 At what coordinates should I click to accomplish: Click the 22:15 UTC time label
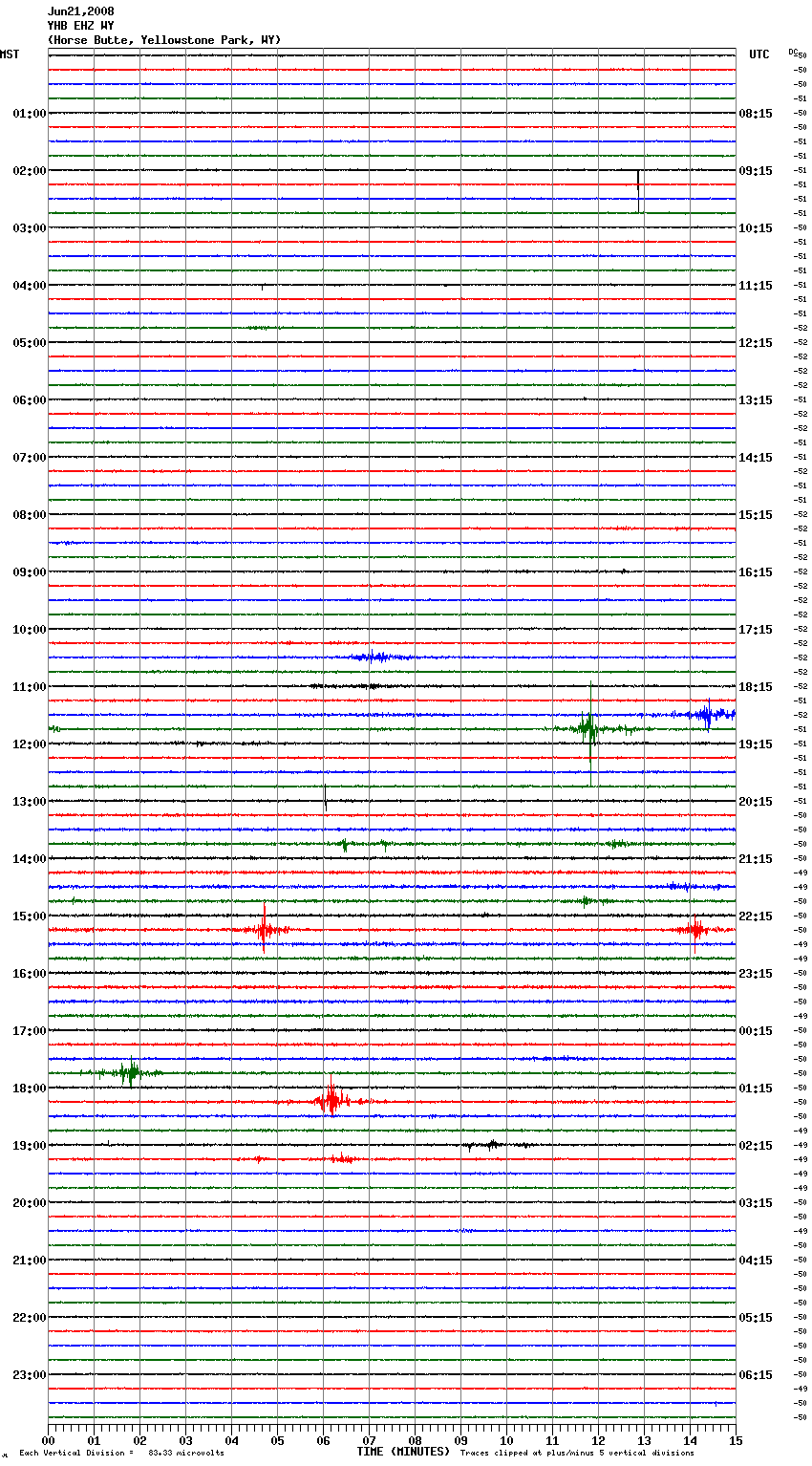756,916
